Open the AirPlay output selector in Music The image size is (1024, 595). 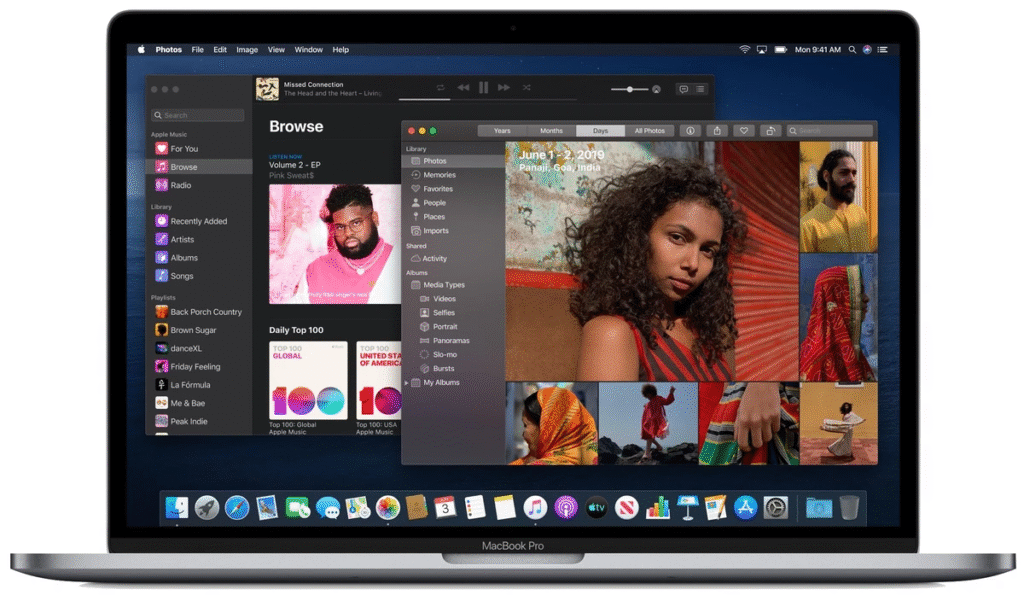tap(656, 89)
